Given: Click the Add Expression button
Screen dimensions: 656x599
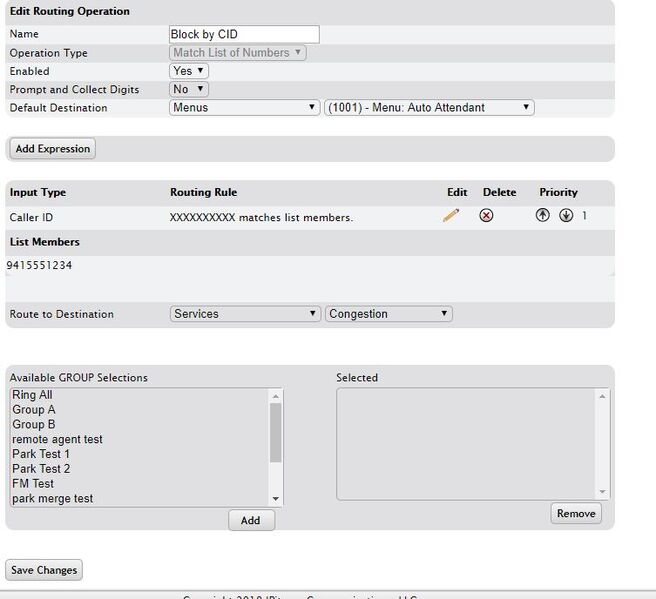Looking at the screenshot, I should [x=53, y=149].
